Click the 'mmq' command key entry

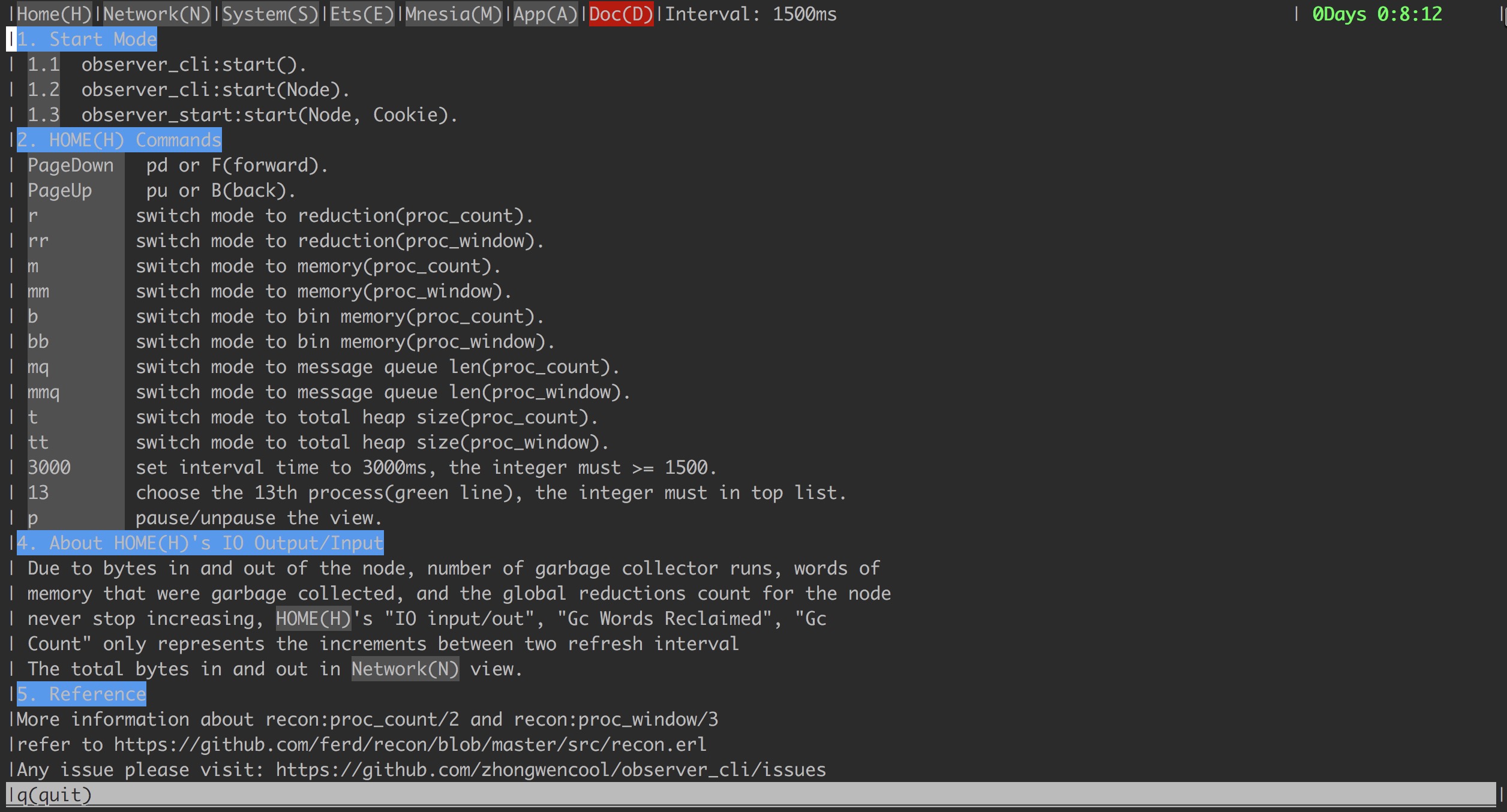(43, 392)
